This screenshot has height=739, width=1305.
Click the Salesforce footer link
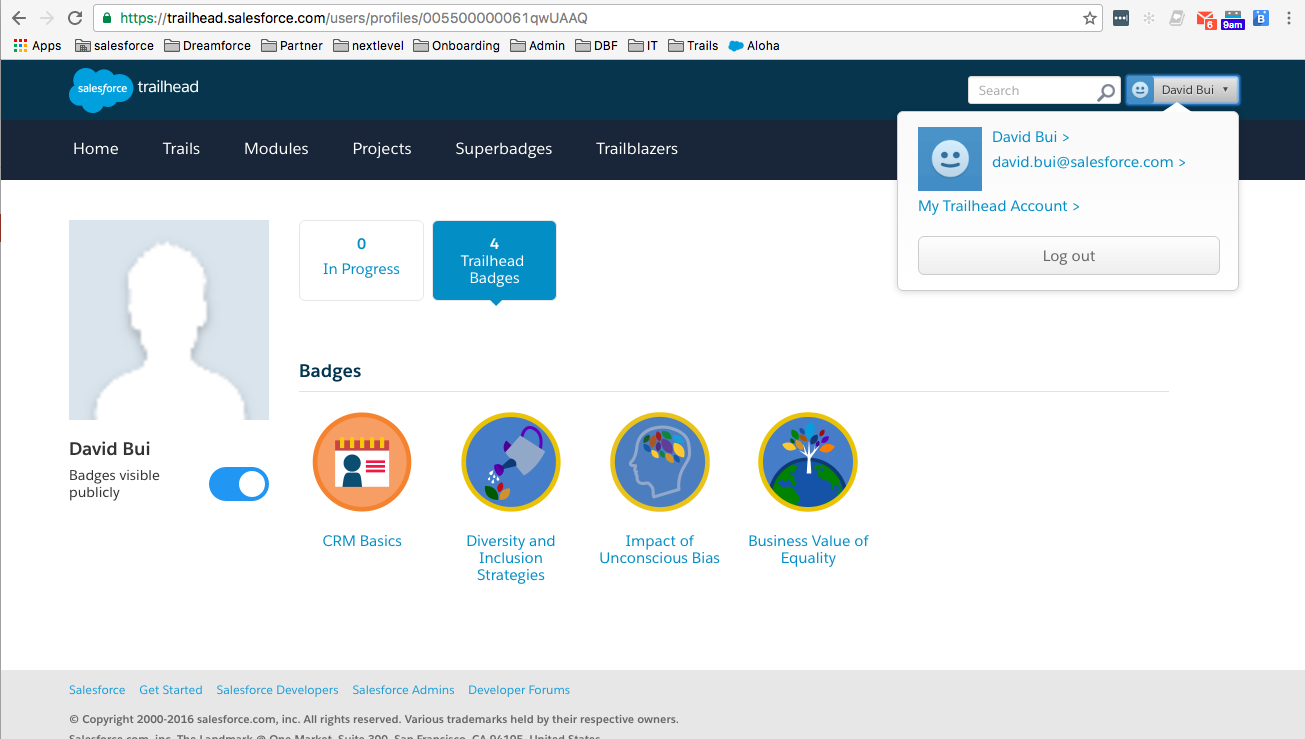(97, 690)
